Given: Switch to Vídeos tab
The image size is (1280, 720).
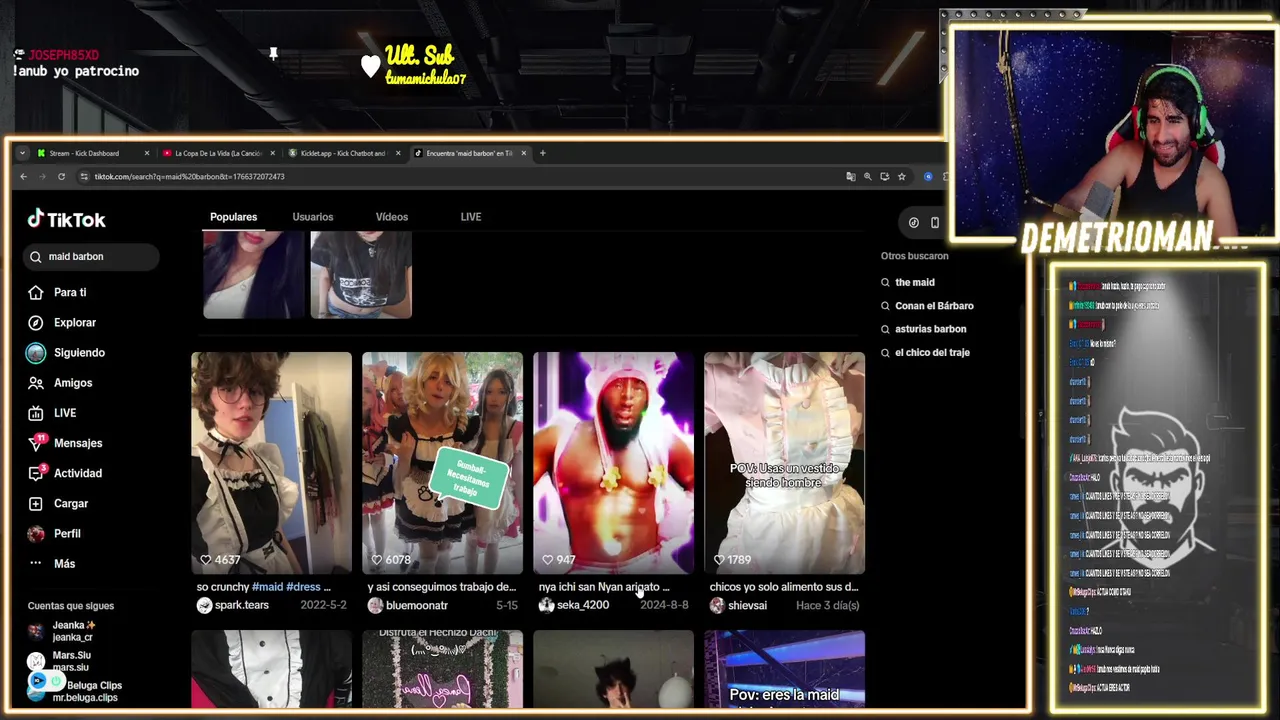Looking at the screenshot, I should click(x=391, y=217).
